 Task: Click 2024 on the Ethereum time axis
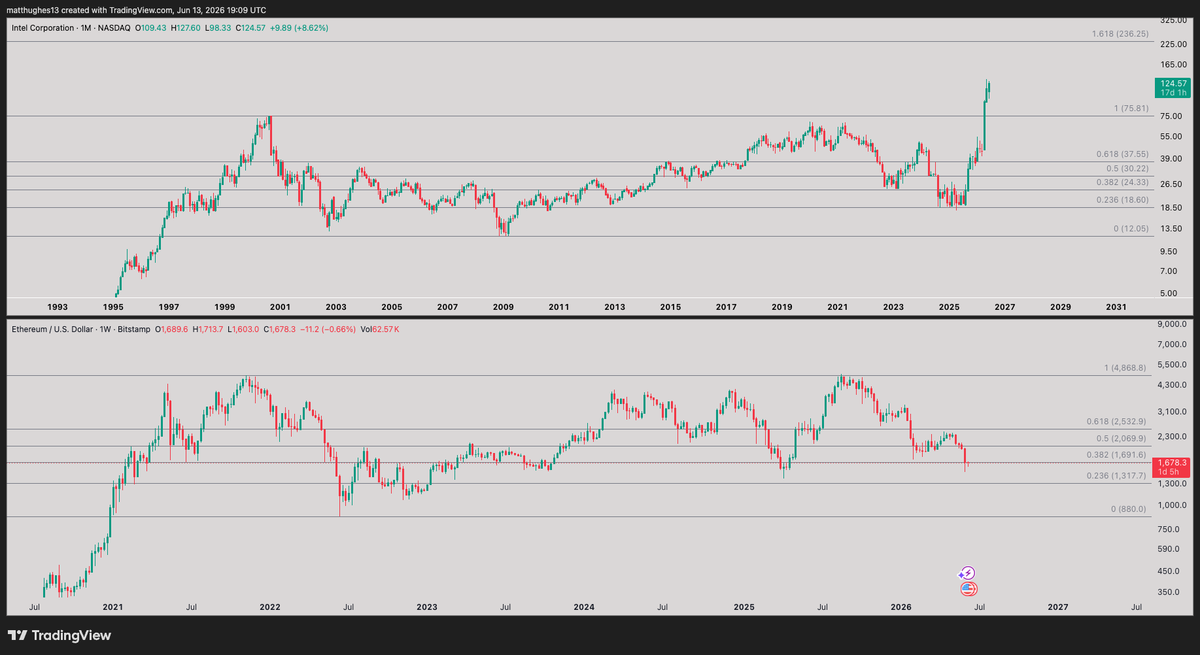click(x=585, y=607)
